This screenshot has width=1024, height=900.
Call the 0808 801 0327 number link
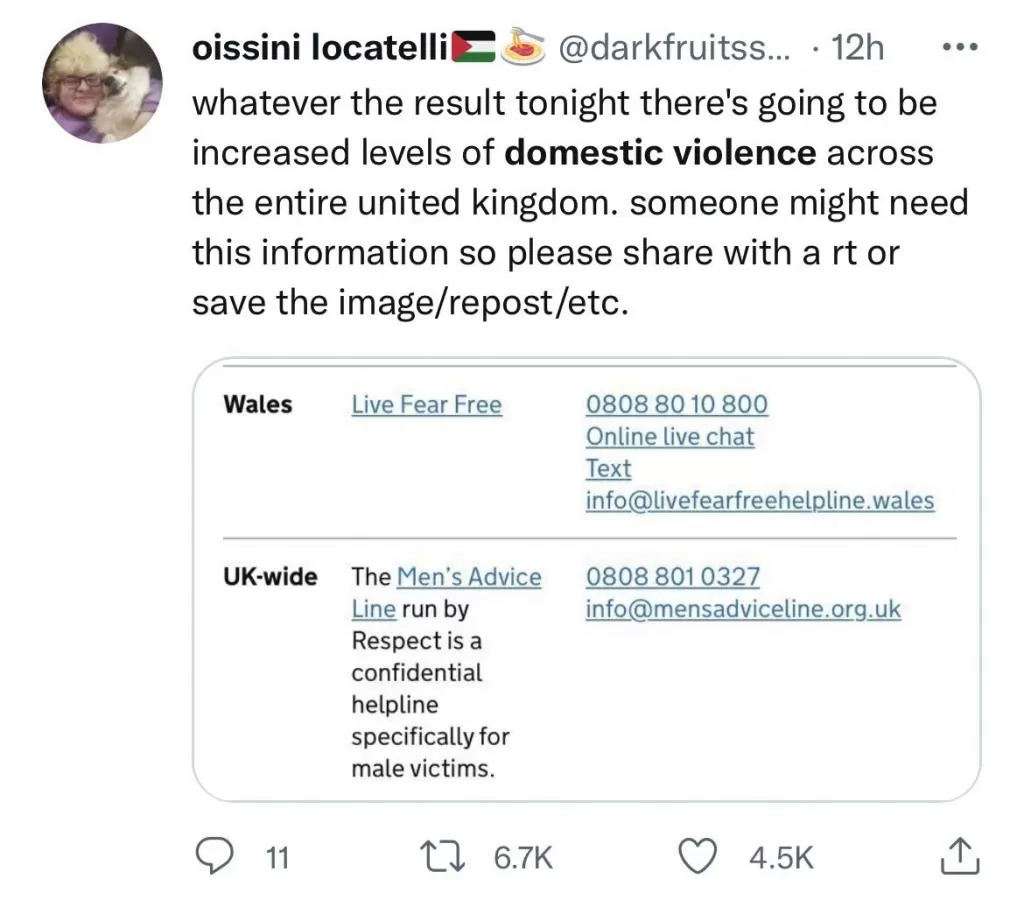[673, 577]
